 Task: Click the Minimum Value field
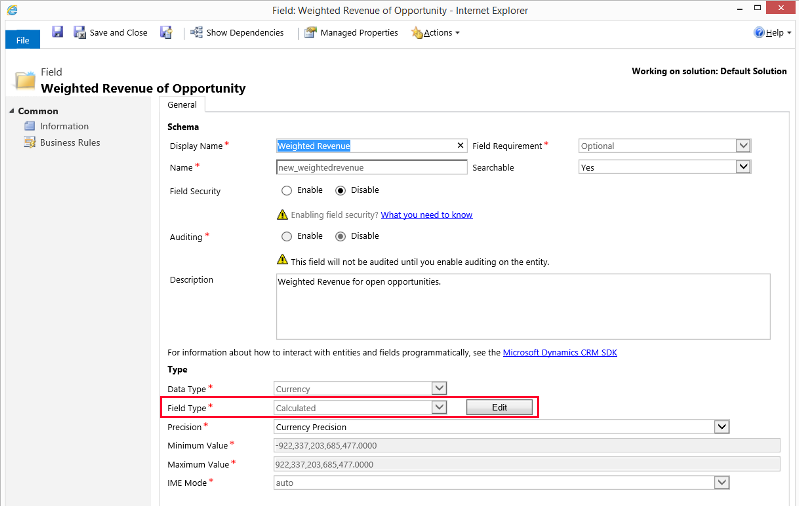527,446
